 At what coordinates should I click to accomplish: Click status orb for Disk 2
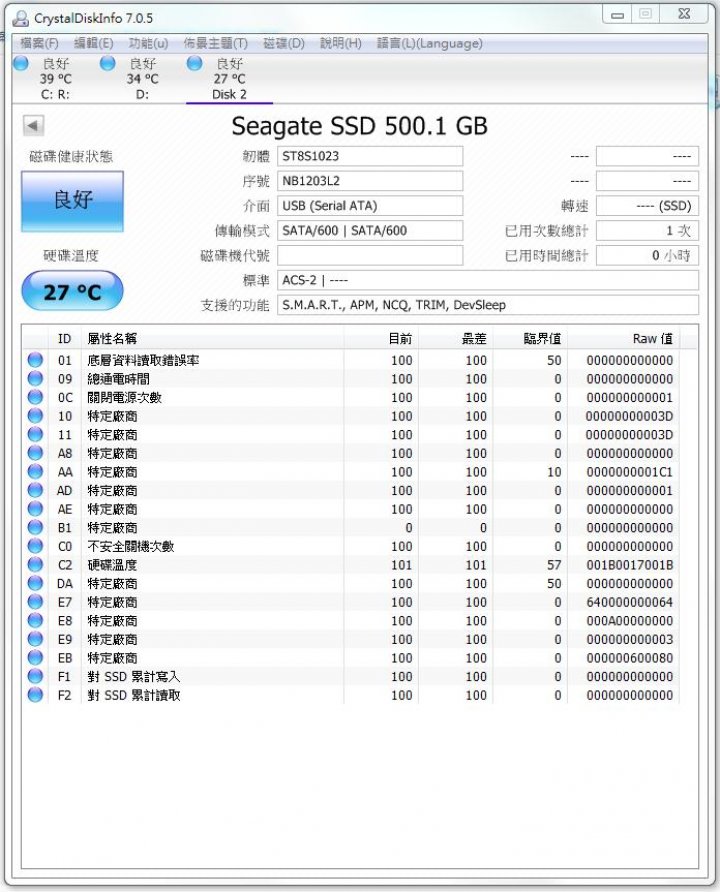coord(195,63)
